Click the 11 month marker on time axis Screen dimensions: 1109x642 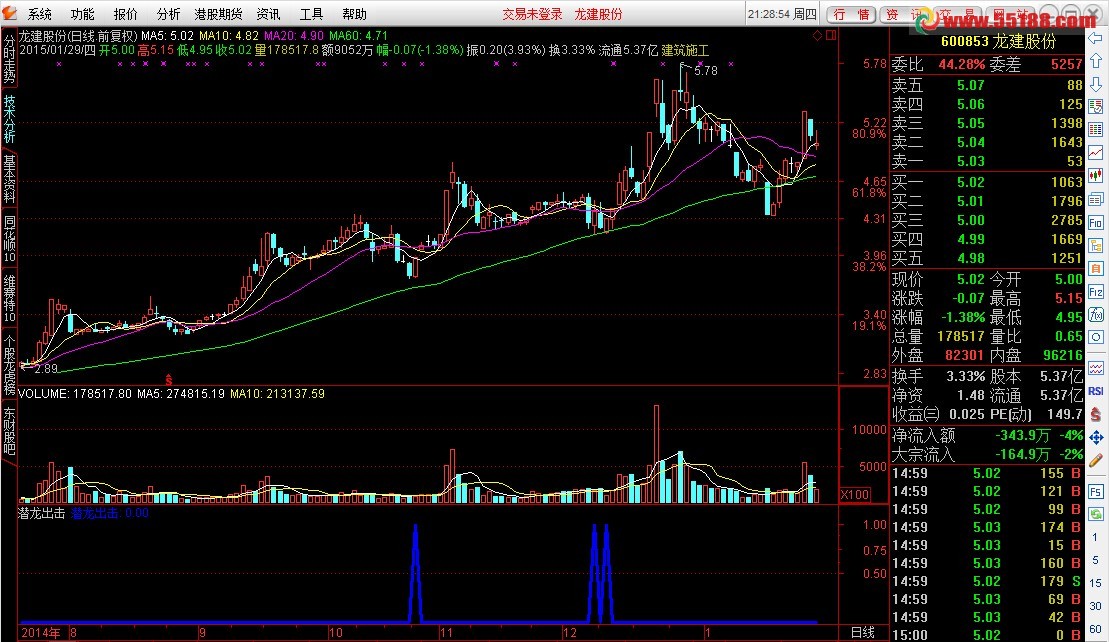click(x=446, y=633)
